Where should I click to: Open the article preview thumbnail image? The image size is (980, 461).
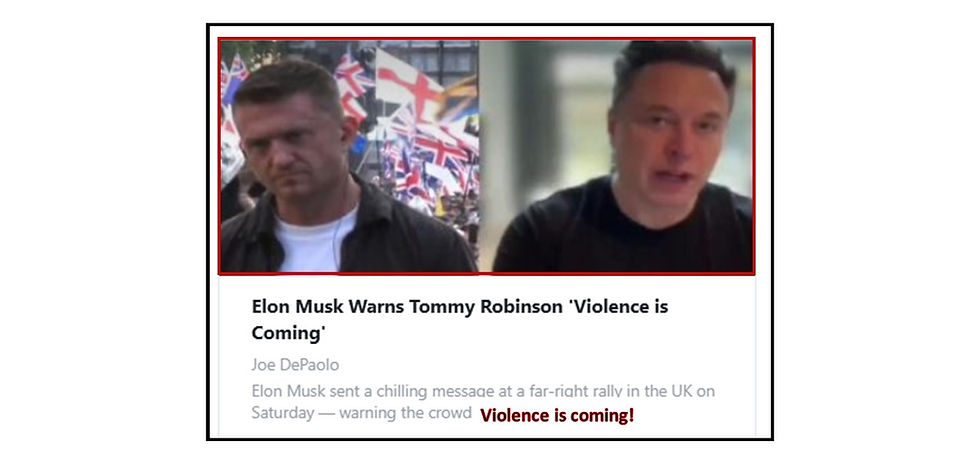click(x=486, y=156)
